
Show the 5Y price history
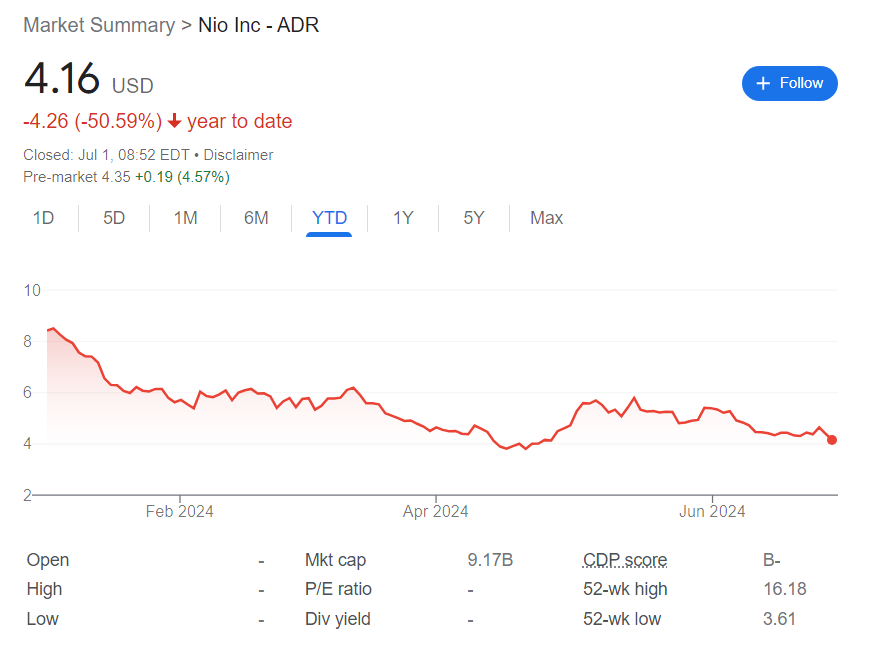pyautogui.click(x=474, y=218)
